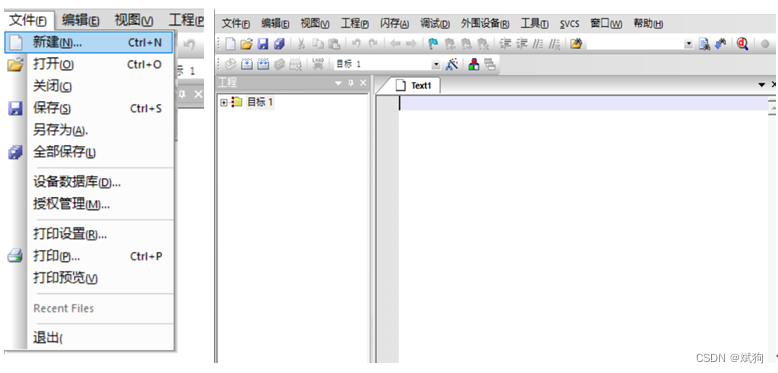Click the 目标 1 target combo box
Screen dimensions: 778x373
click(388, 64)
